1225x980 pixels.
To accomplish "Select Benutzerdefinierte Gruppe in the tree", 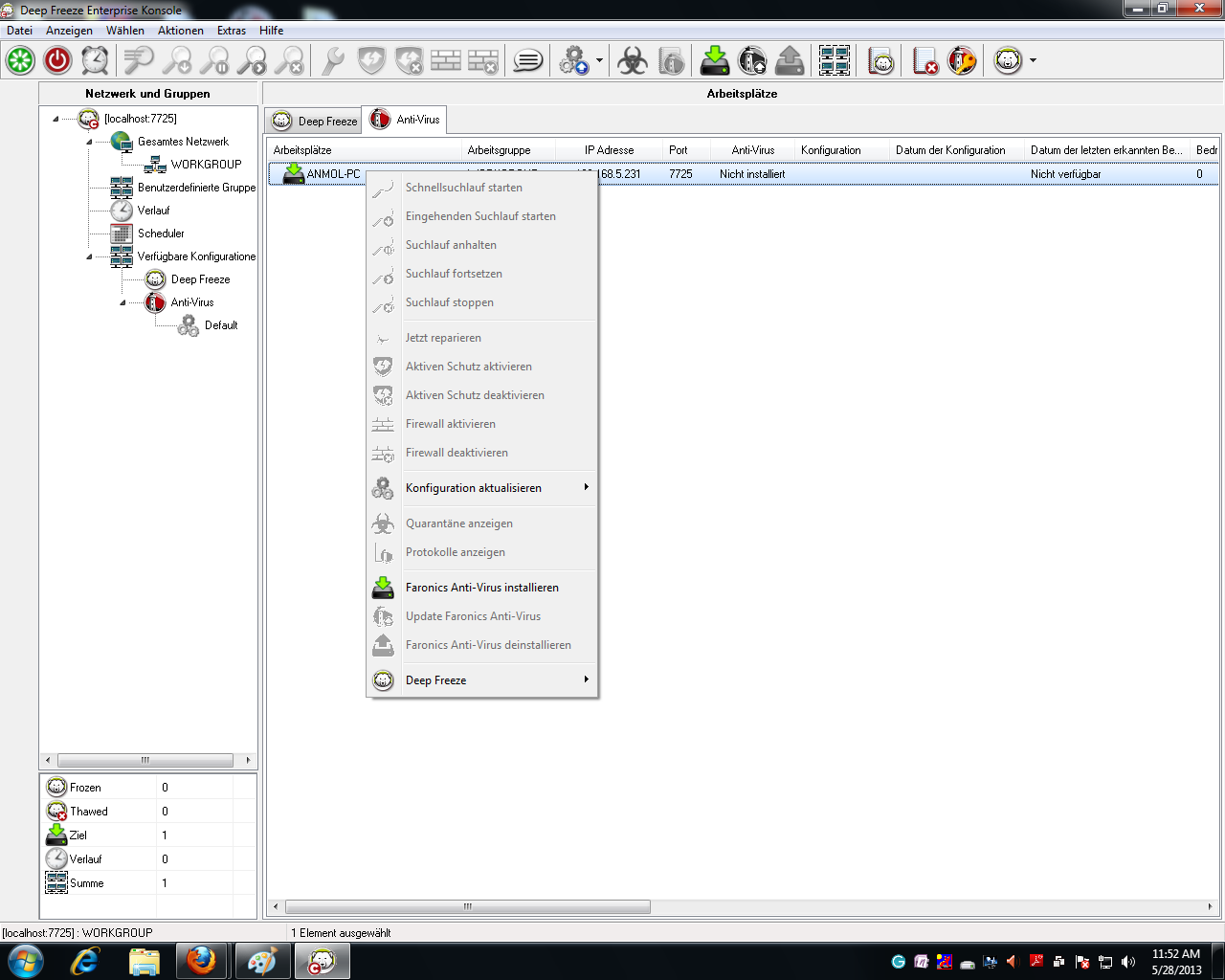I will click(196, 188).
